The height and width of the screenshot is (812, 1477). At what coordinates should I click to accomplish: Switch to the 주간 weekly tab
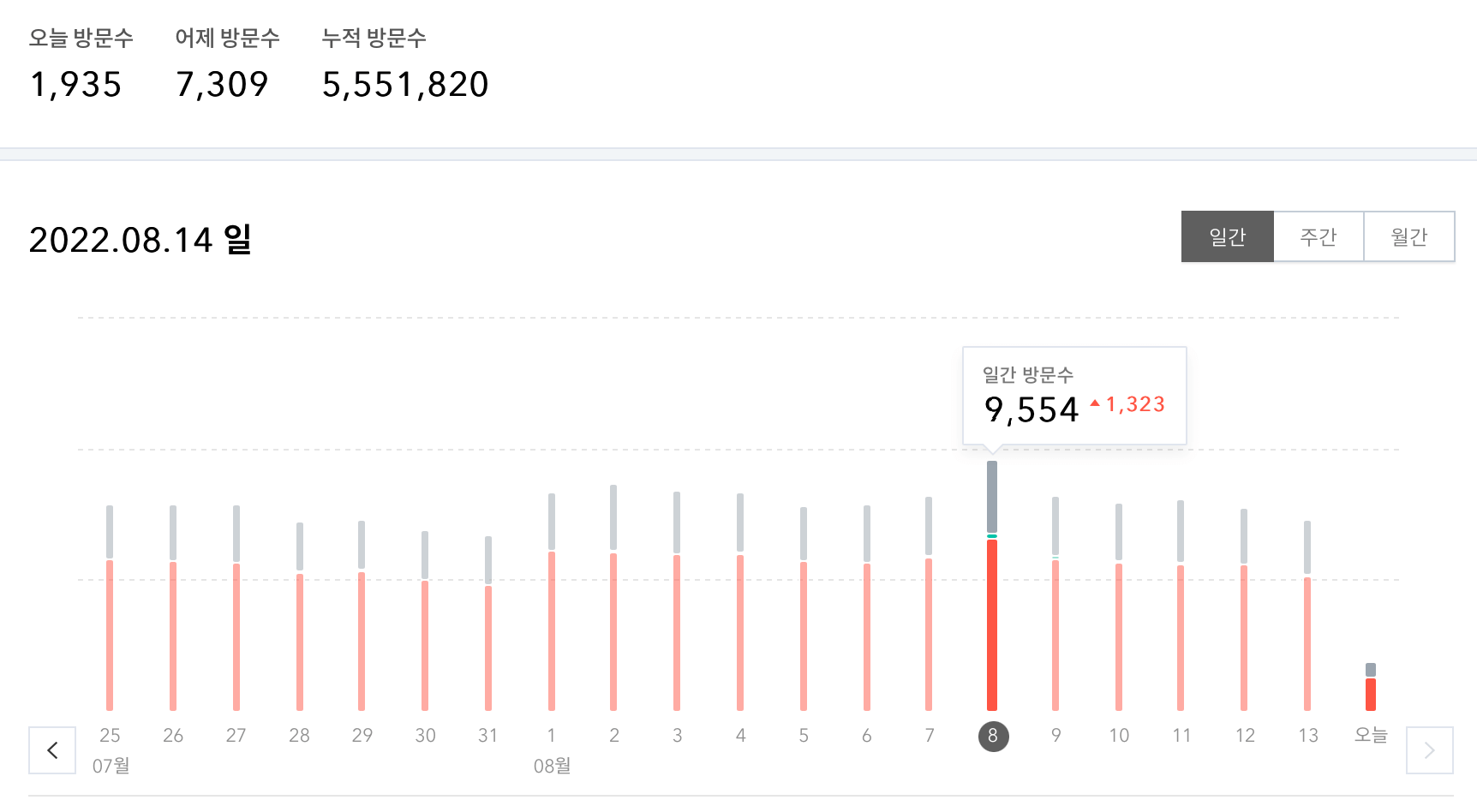[1319, 236]
